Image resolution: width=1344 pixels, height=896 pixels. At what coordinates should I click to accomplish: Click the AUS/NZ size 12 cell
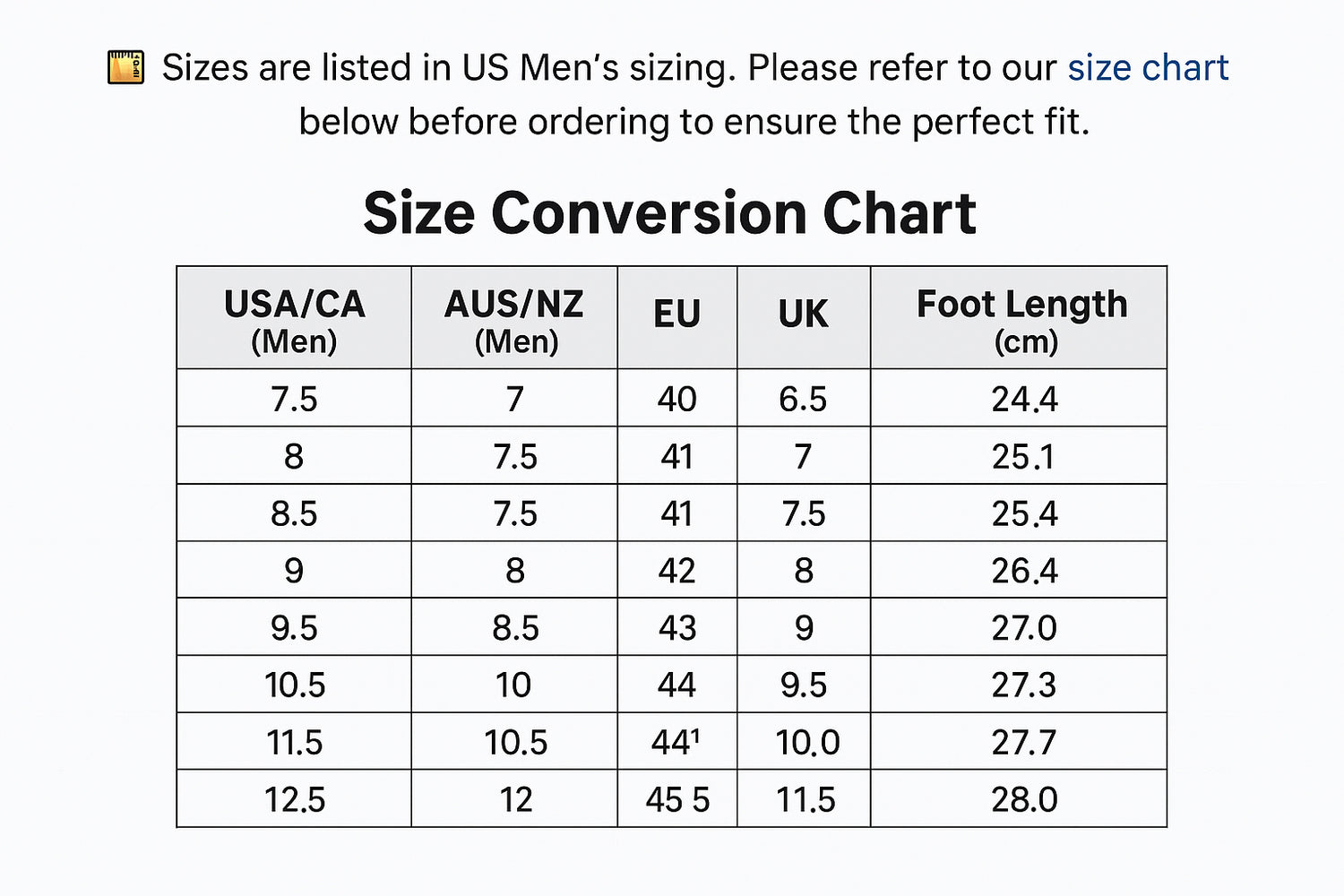pyautogui.click(x=515, y=799)
